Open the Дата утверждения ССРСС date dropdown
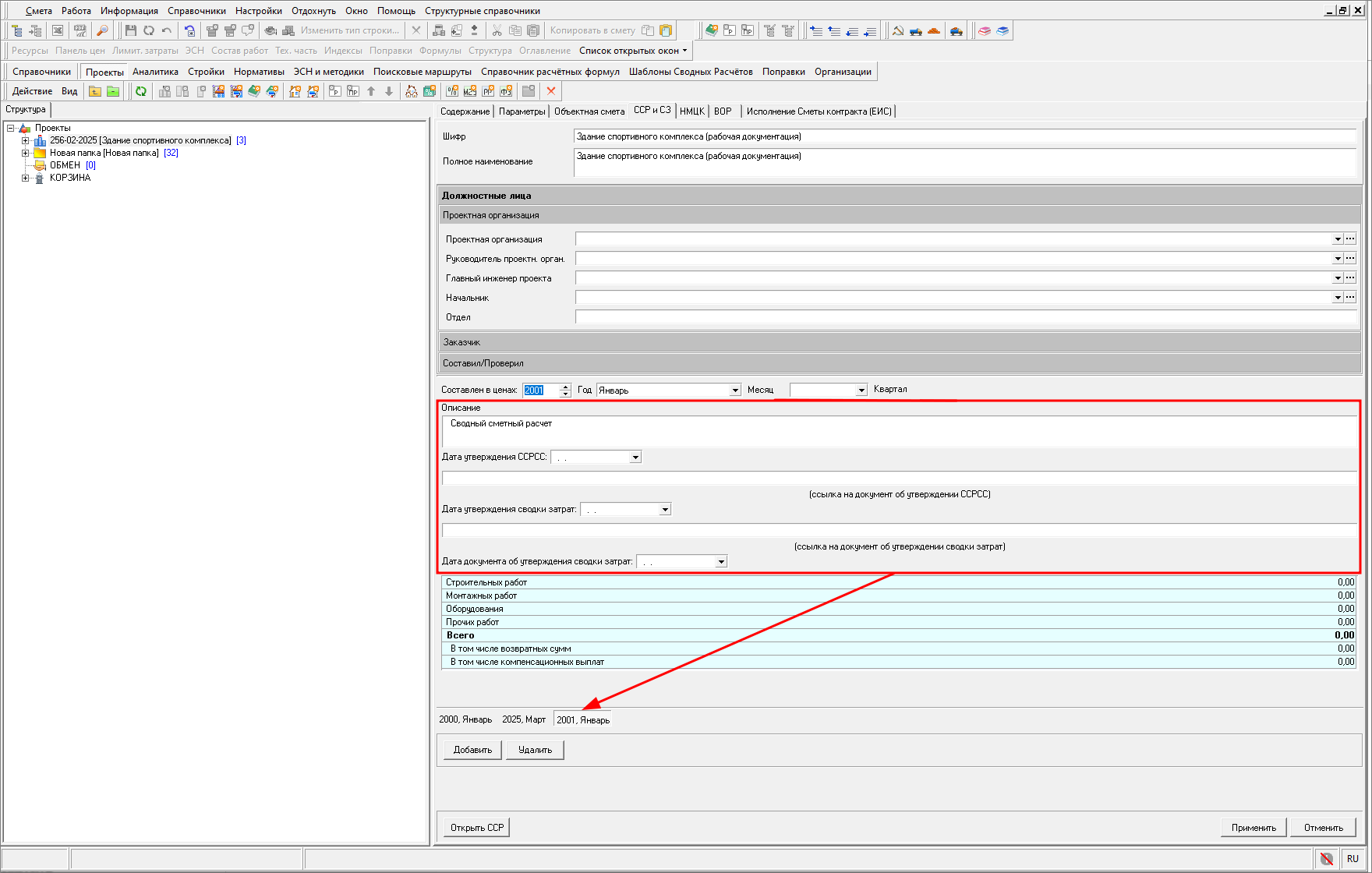 click(635, 458)
